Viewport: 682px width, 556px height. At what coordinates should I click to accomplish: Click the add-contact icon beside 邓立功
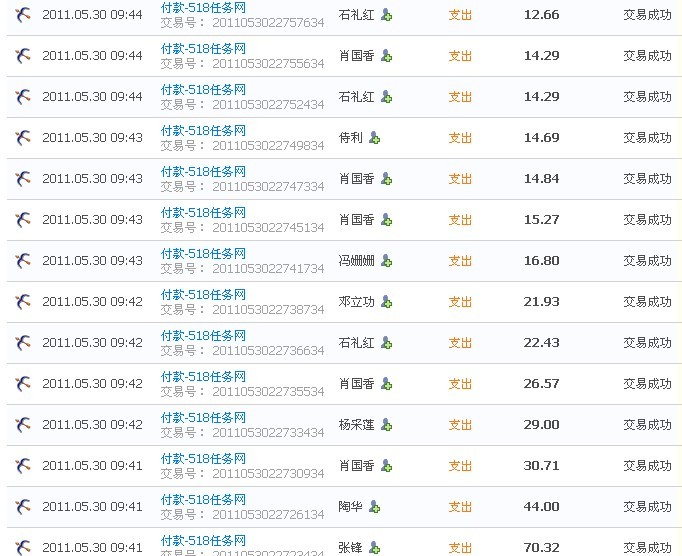[386, 302]
